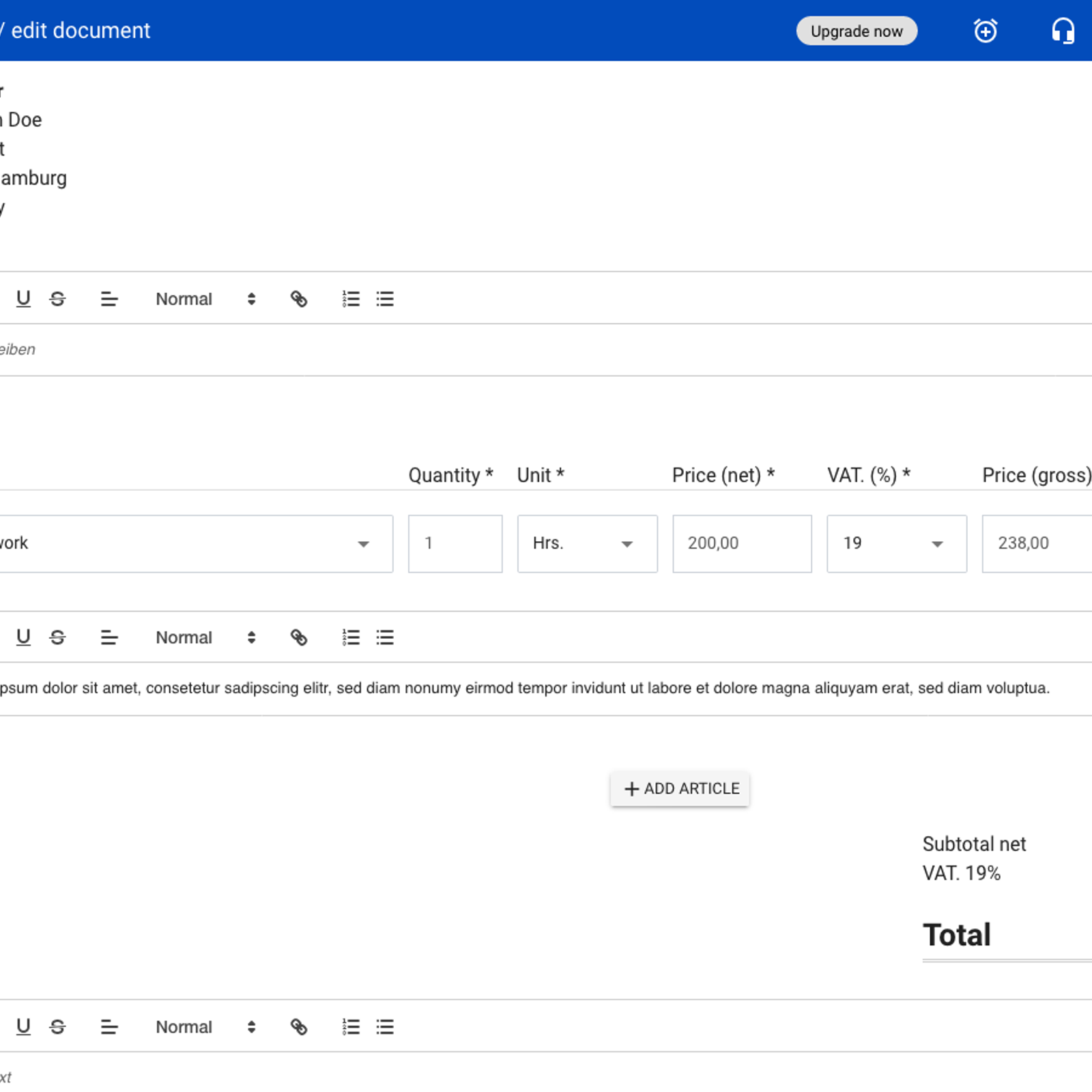Toggle strikethrough in the top editor toolbar
Viewport: 1092px width, 1092px height.
58,299
